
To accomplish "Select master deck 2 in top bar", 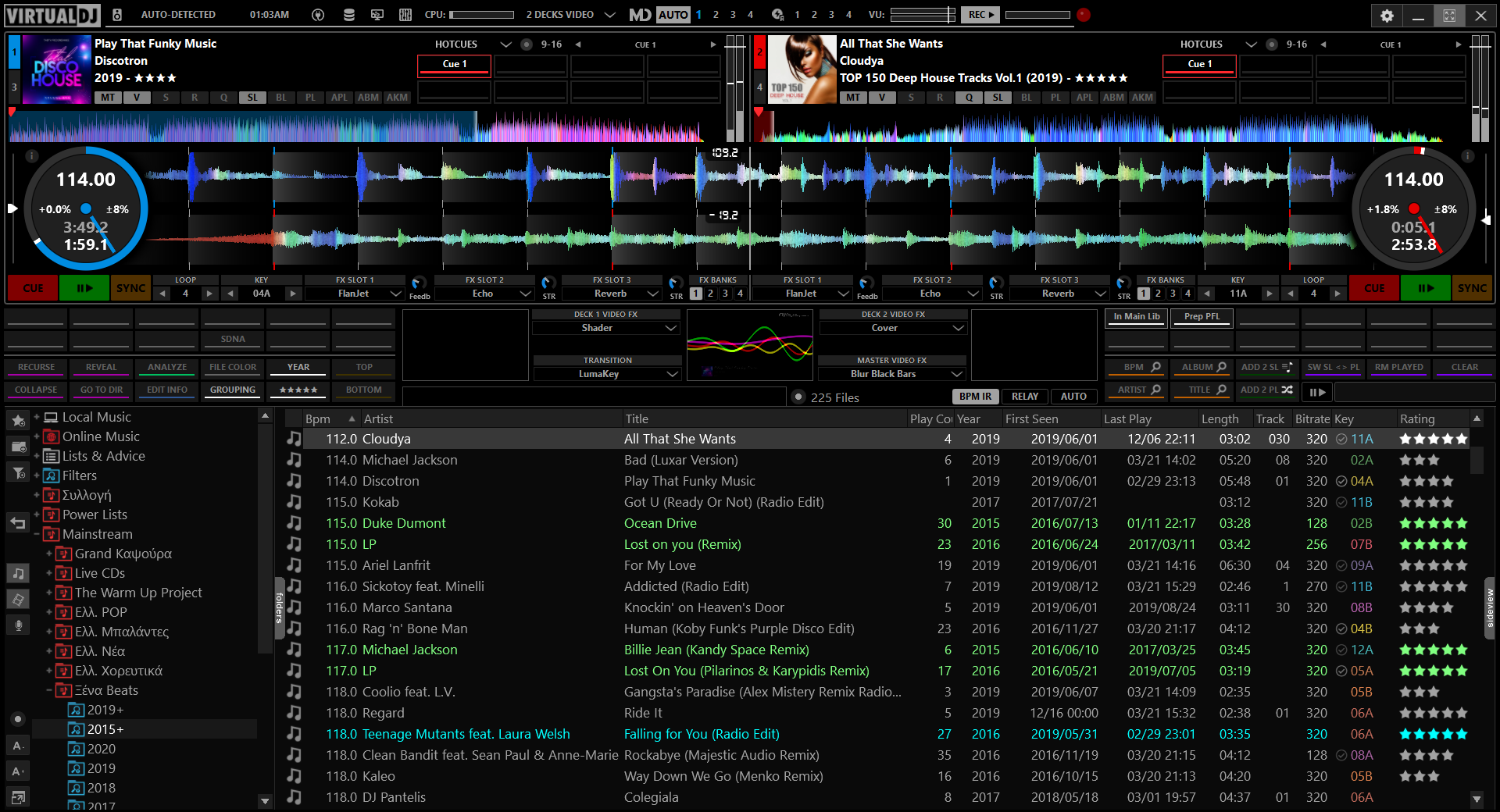I will (x=716, y=15).
